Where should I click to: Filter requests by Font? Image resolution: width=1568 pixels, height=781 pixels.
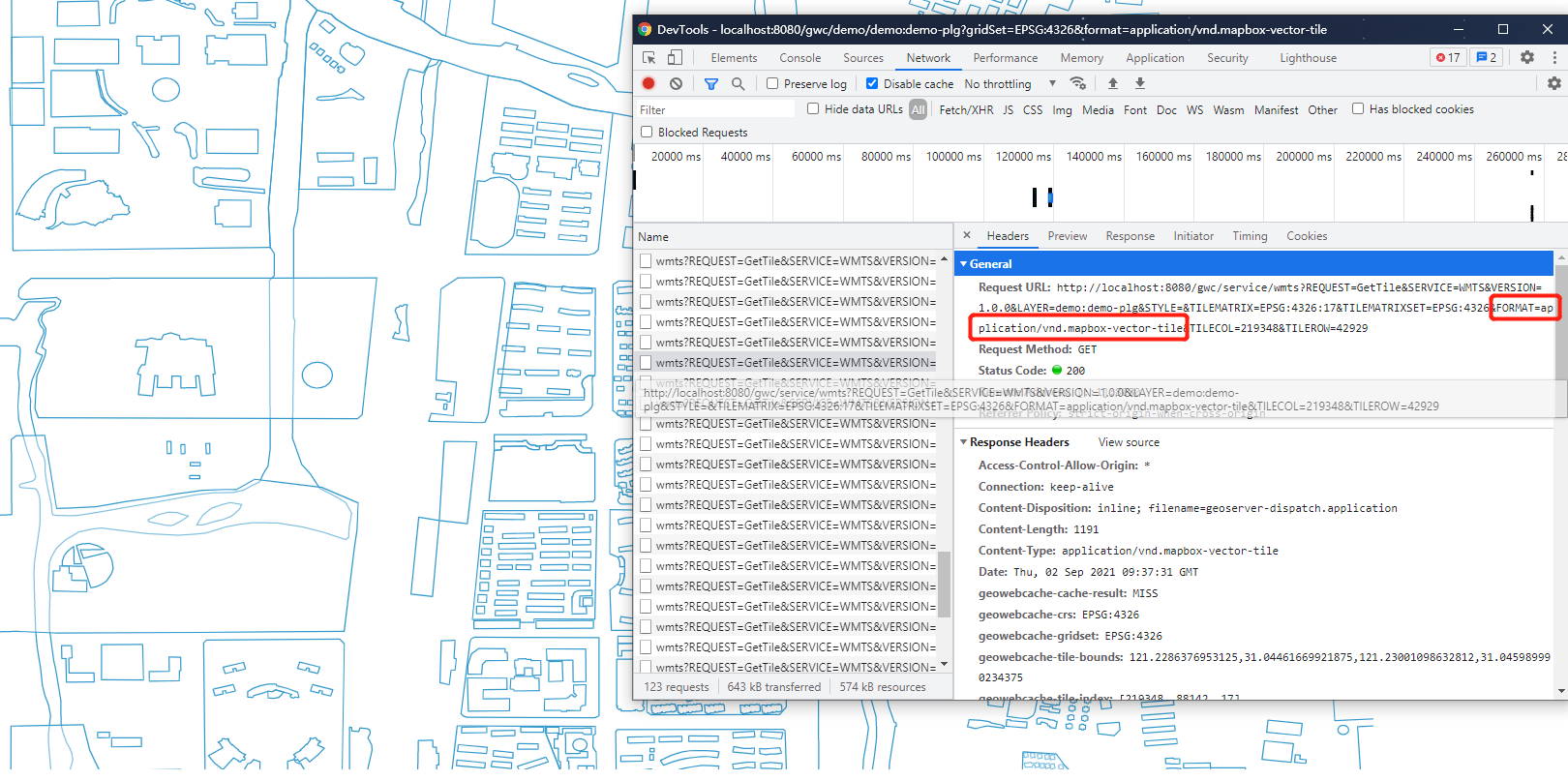[x=1135, y=110]
